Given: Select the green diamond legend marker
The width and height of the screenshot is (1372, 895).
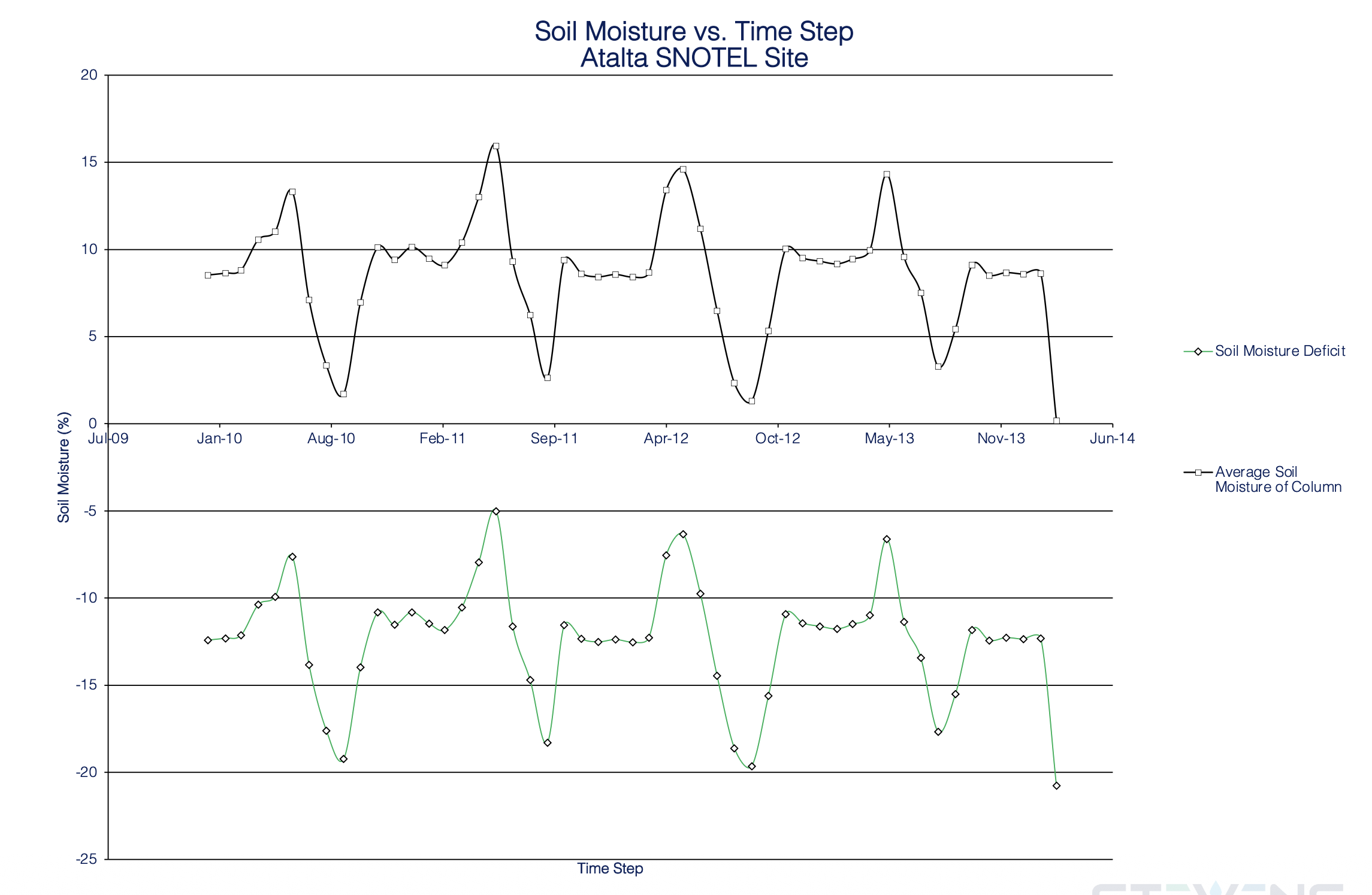Looking at the screenshot, I should [1198, 352].
